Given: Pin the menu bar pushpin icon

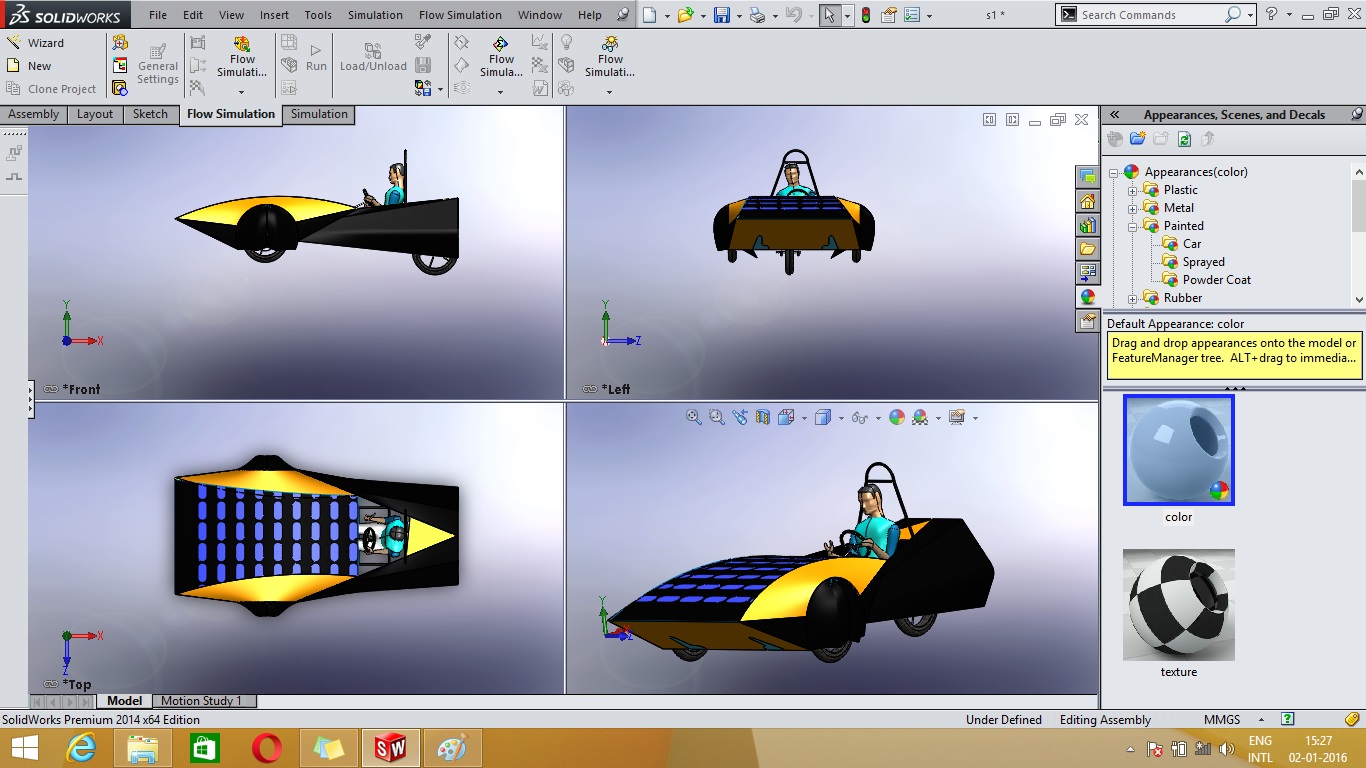Looking at the screenshot, I should point(623,15).
